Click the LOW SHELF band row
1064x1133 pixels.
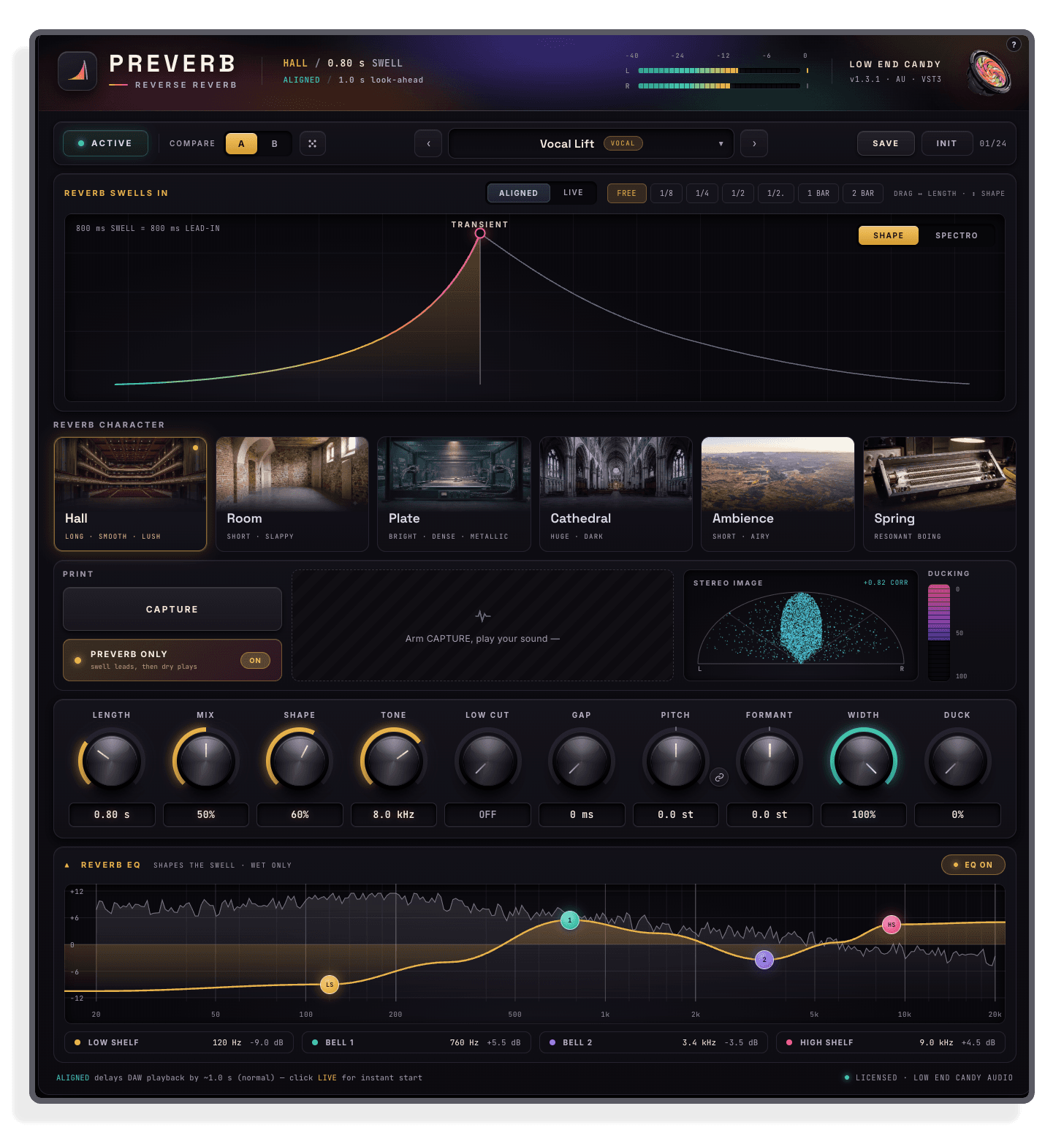click(179, 1042)
